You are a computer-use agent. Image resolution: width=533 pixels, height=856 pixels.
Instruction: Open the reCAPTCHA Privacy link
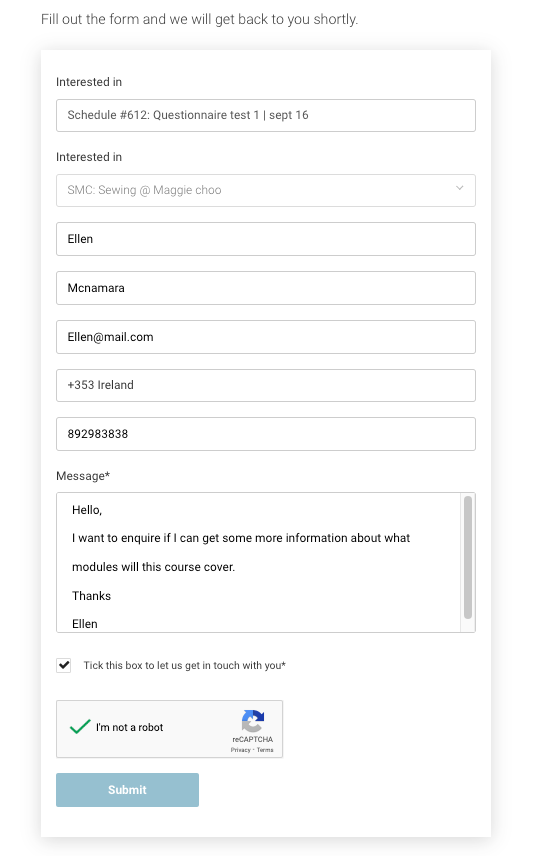click(x=240, y=750)
